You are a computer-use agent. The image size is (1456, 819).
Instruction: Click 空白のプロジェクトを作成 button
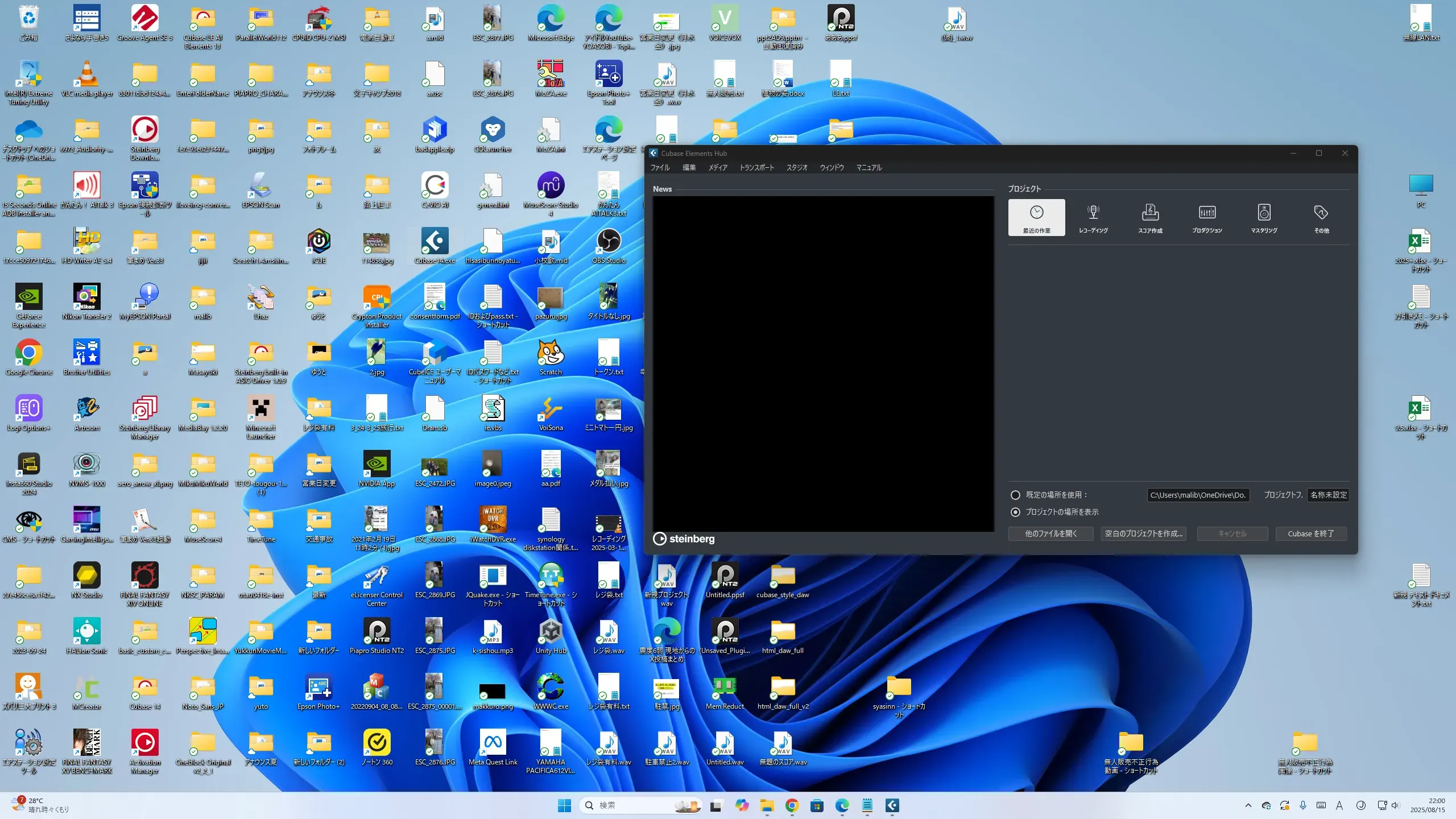tap(1143, 533)
